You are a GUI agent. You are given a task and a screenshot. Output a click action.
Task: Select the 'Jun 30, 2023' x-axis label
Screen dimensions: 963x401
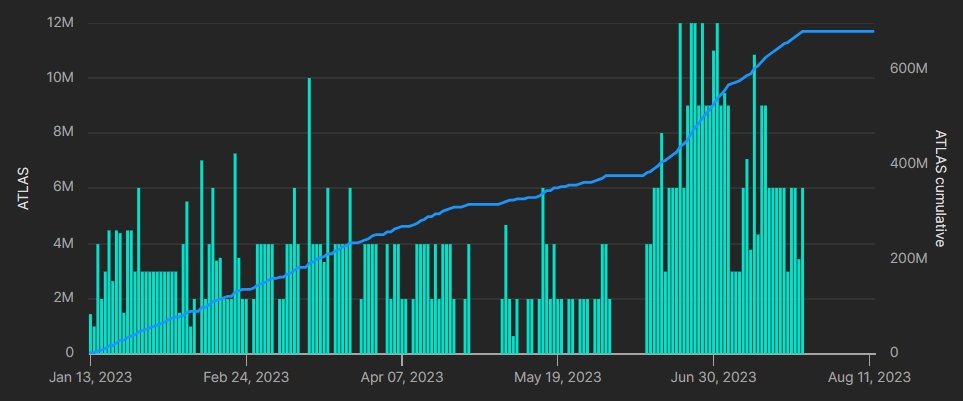[713, 378]
